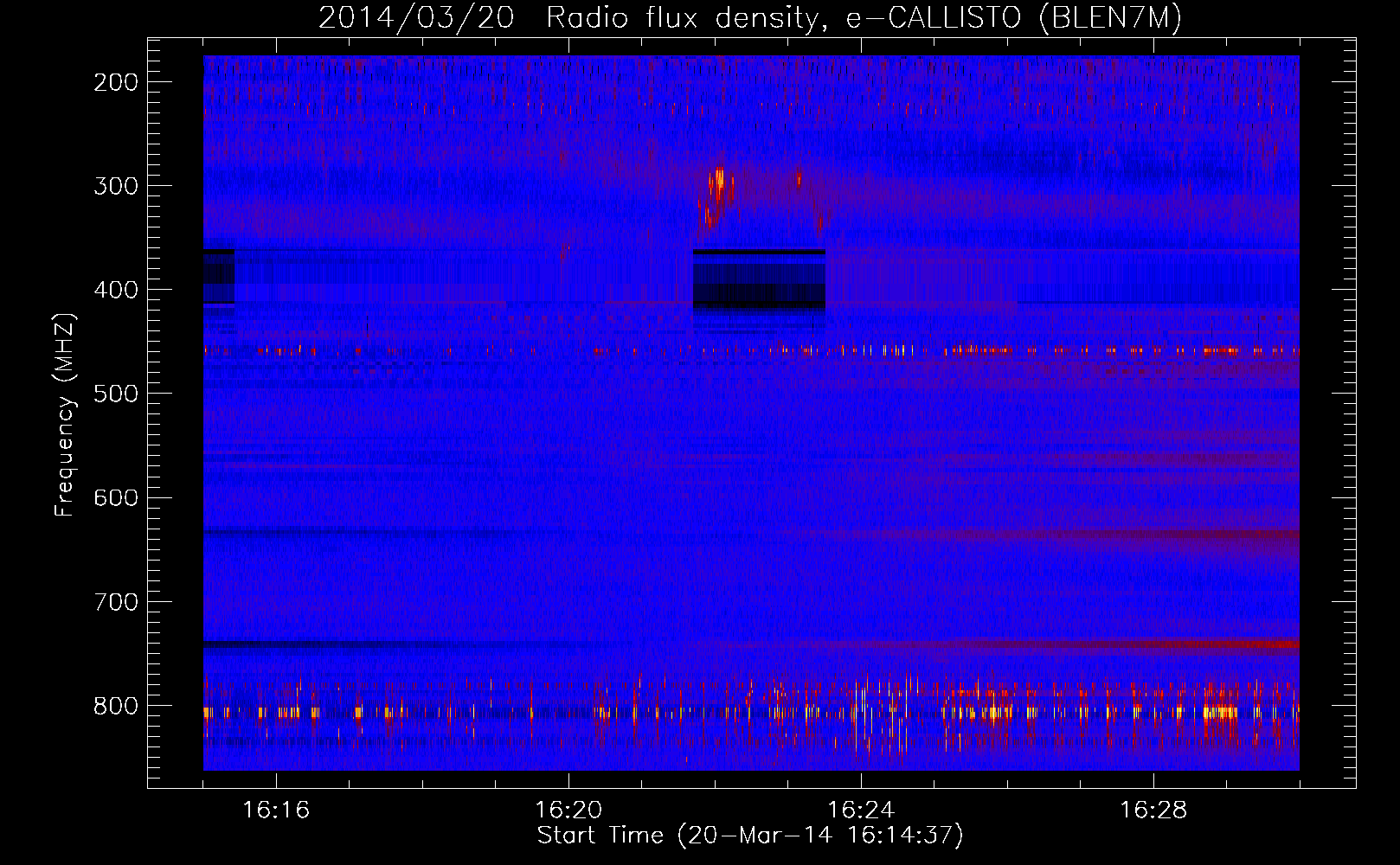Click the 16:24 time tick label
The height and width of the screenshot is (865, 1400).
(x=861, y=810)
